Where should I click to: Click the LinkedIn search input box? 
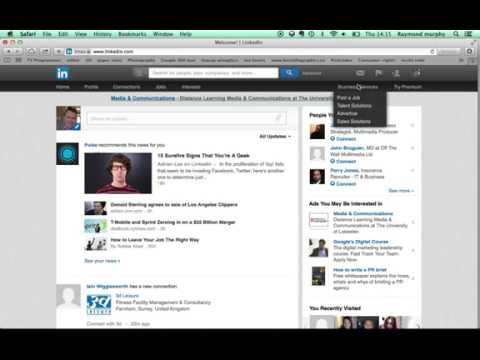213,73
